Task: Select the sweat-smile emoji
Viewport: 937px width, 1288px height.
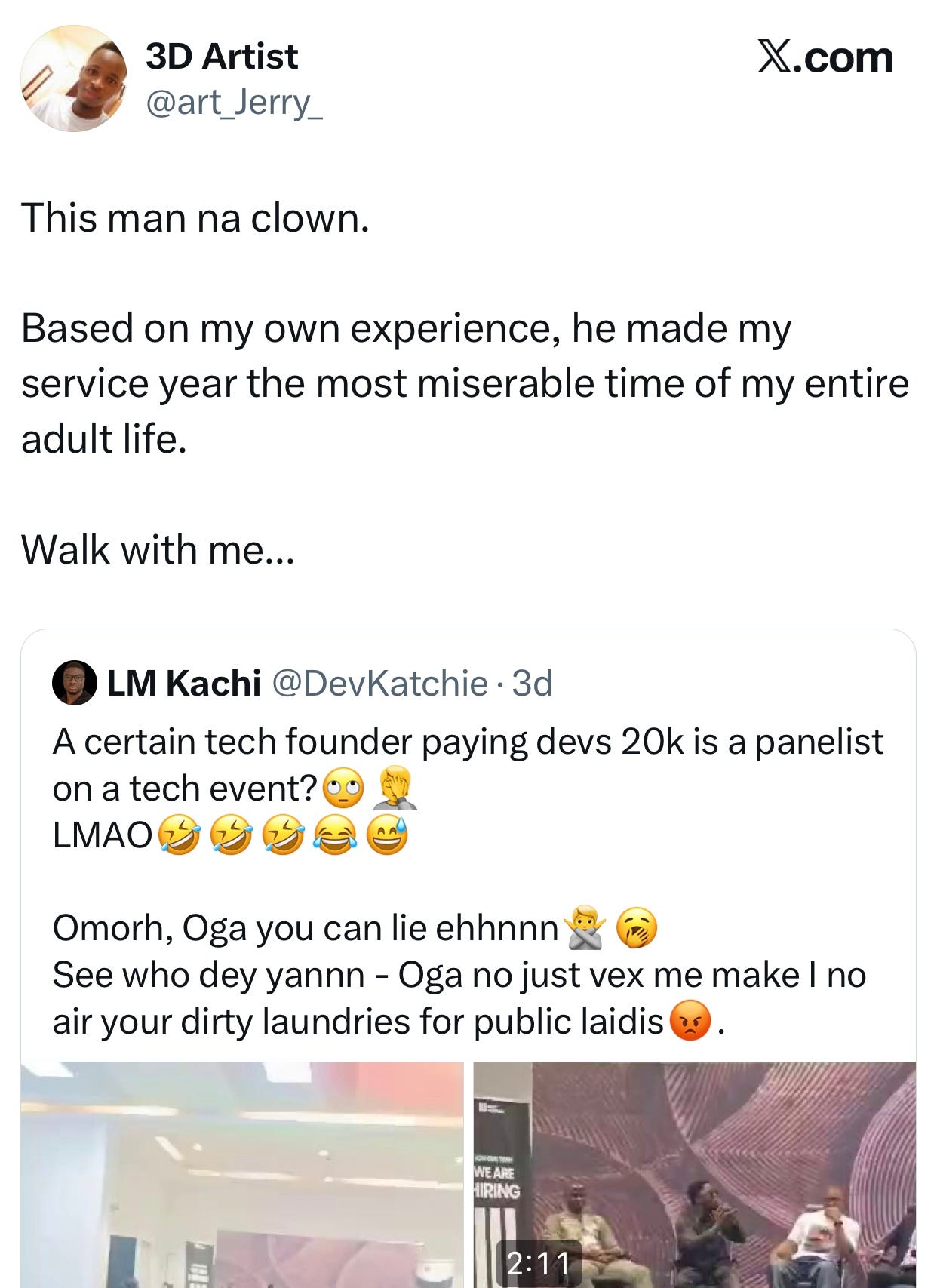Action: click(x=387, y=837)
